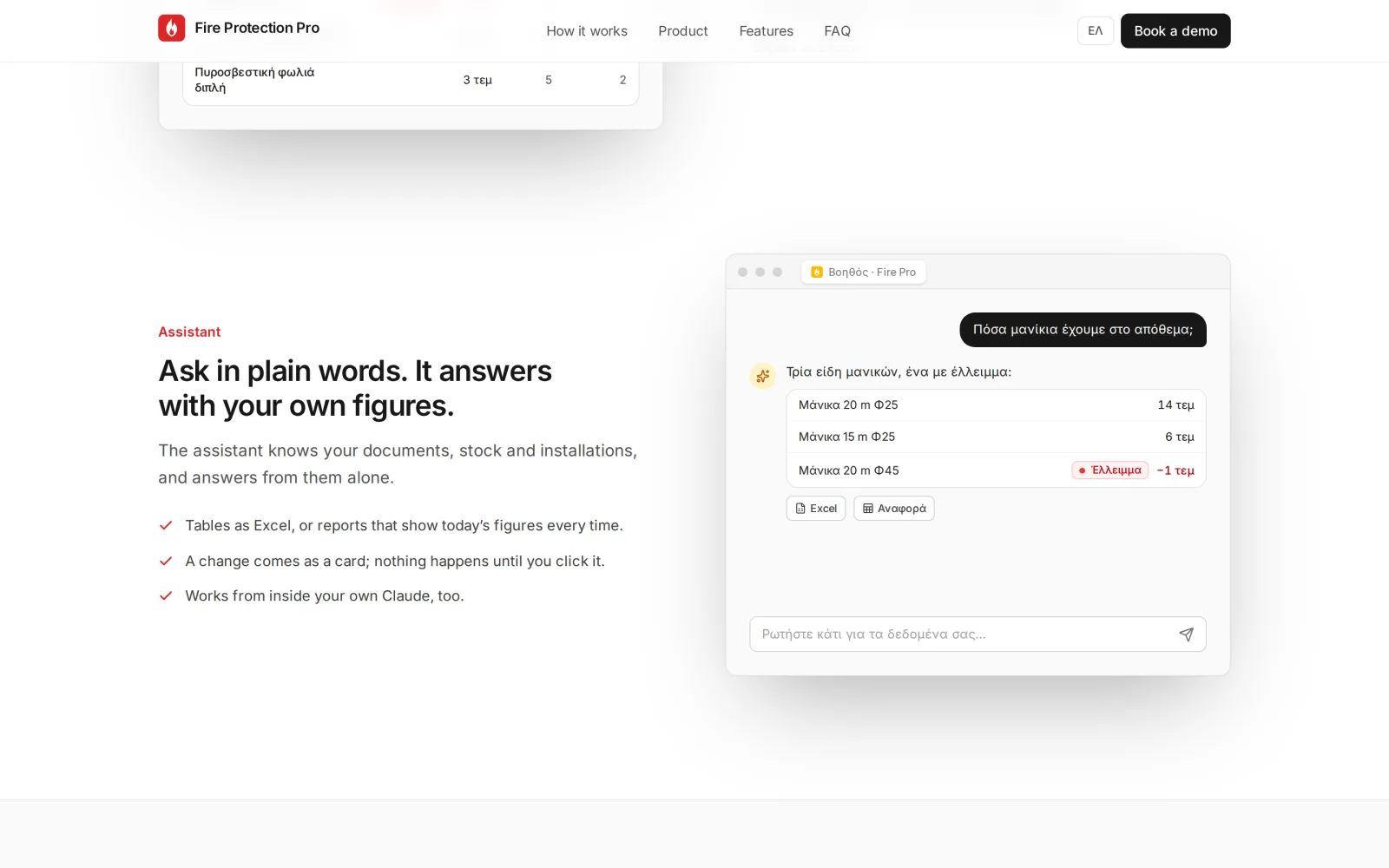Click the Works from inside Claude bullet
Image resolution: width=1389 pixels, height=868 pixels.
click(x=325, y=596)
